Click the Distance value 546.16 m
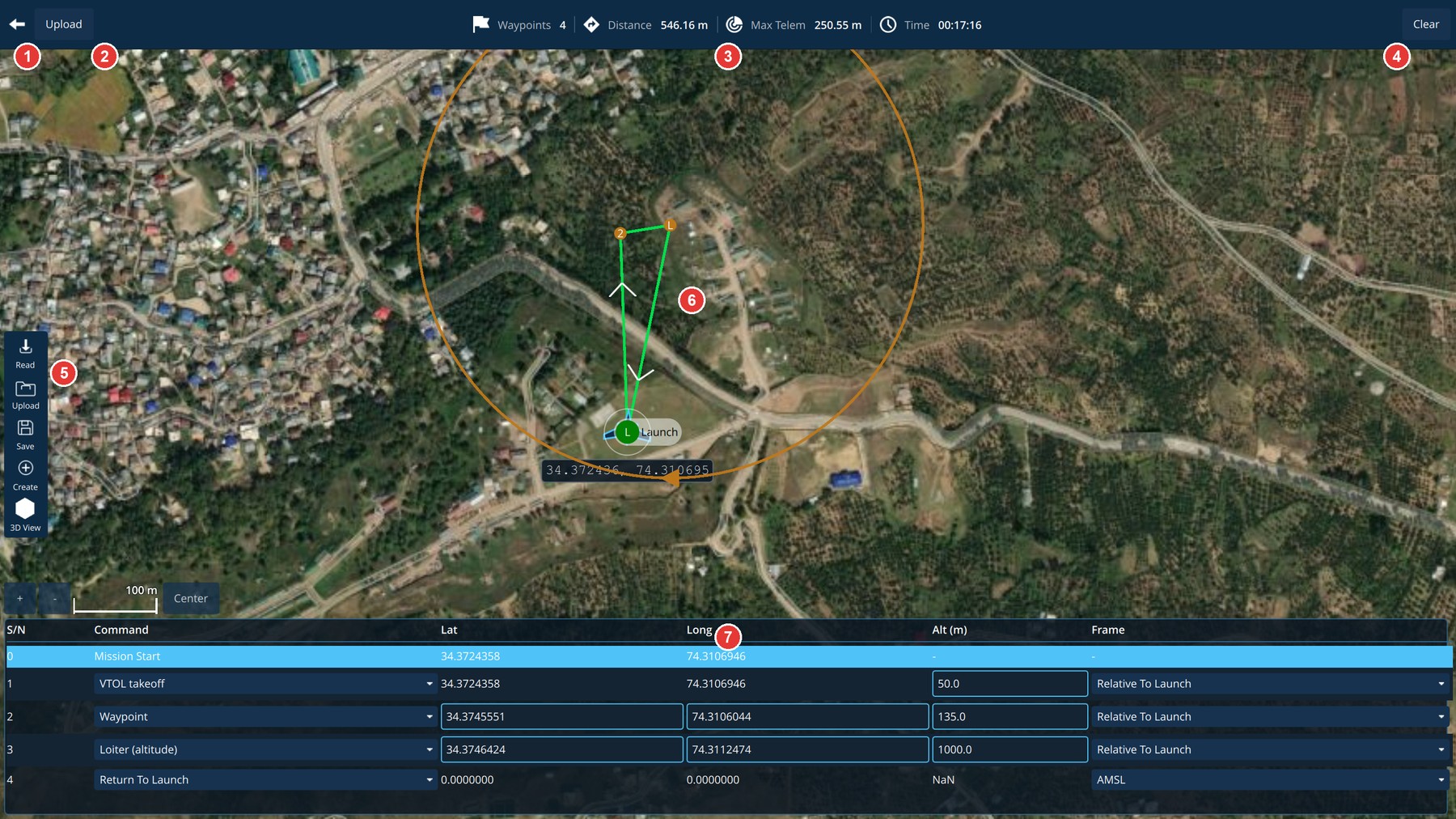 [x=684, y=25]
